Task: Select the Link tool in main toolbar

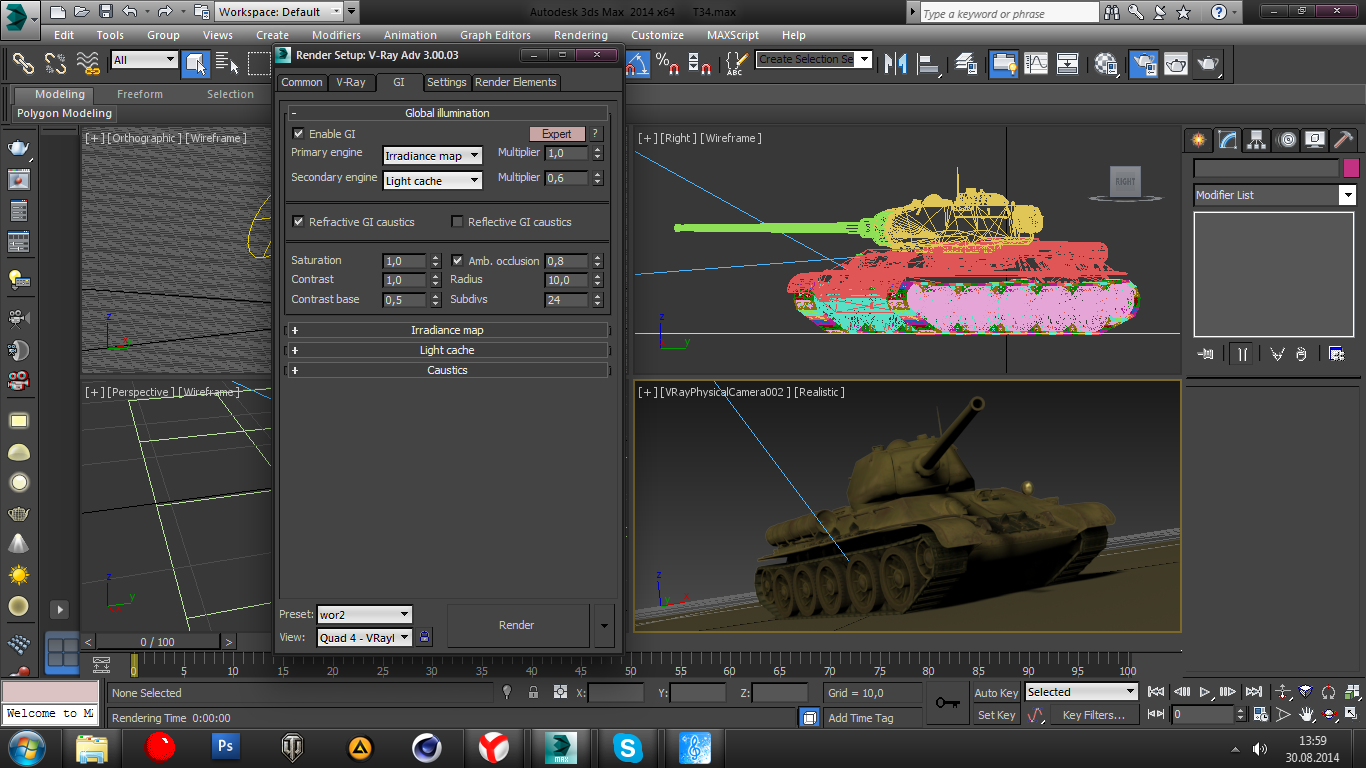Action: [x=23, y=63]
